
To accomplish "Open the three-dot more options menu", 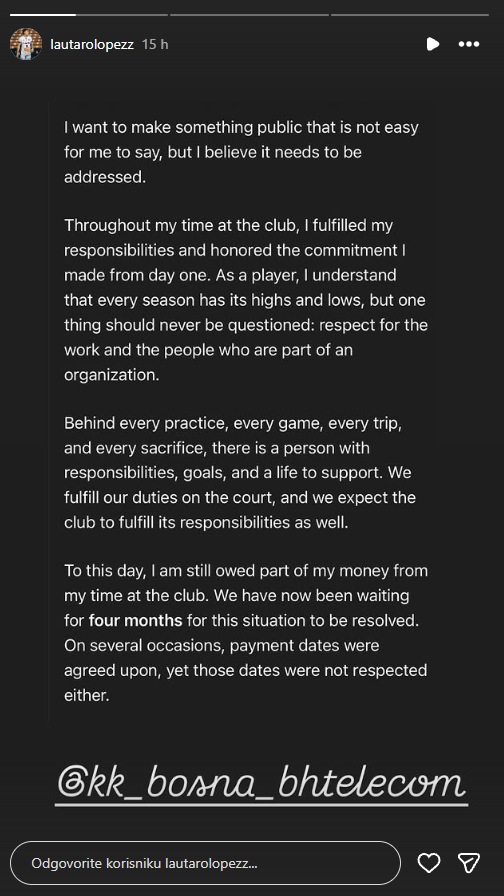I will (x=469, y=44).
